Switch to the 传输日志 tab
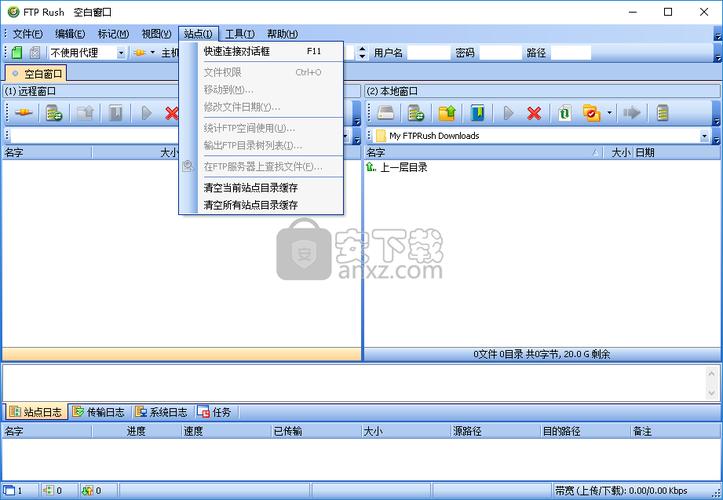Screen dimensions: 723x500 tap(99, 412)
